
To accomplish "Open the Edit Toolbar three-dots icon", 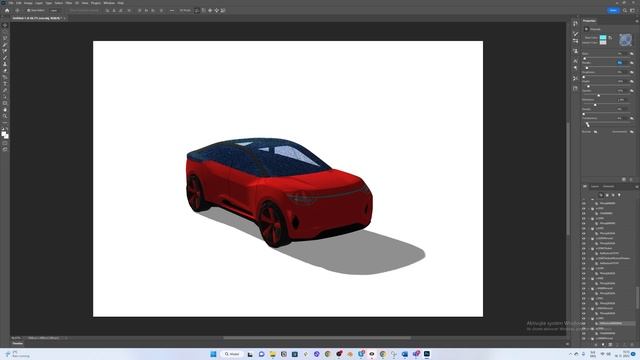I will click(5, 122).
